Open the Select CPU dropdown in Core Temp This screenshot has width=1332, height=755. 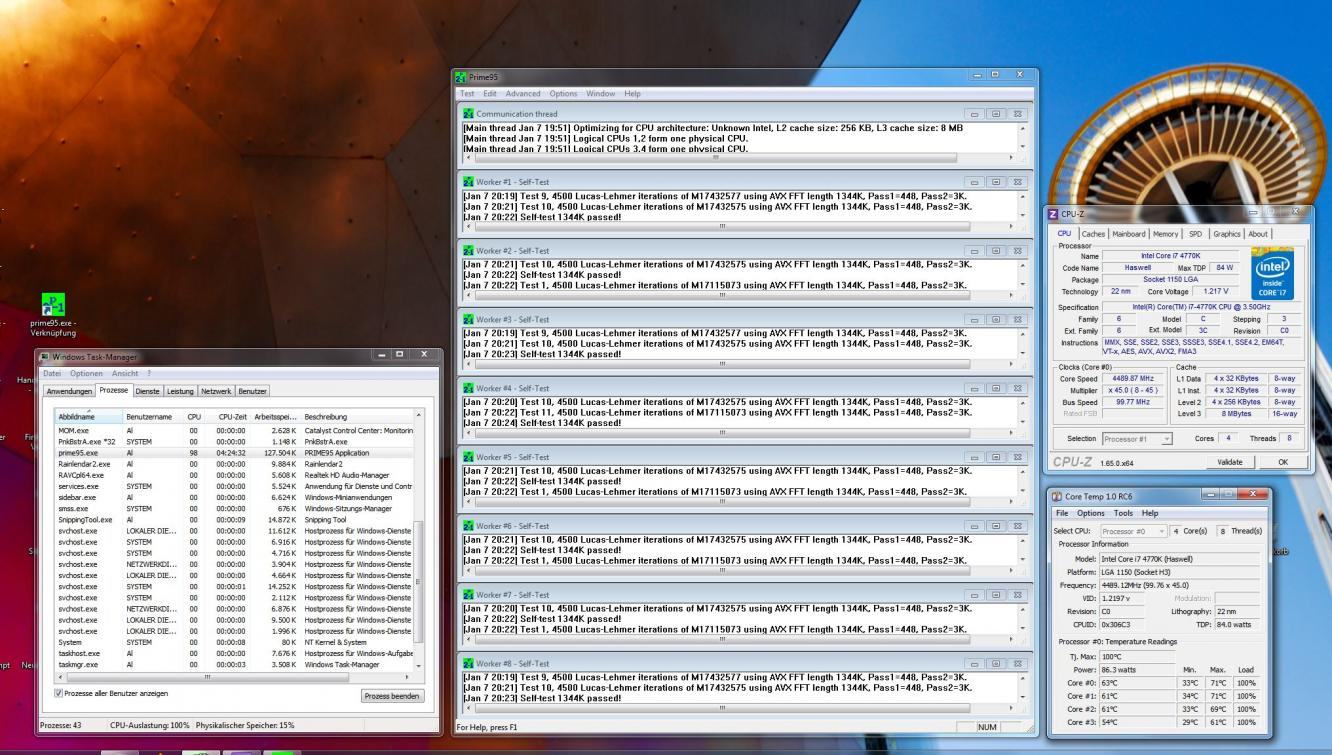coord(1133,531)
